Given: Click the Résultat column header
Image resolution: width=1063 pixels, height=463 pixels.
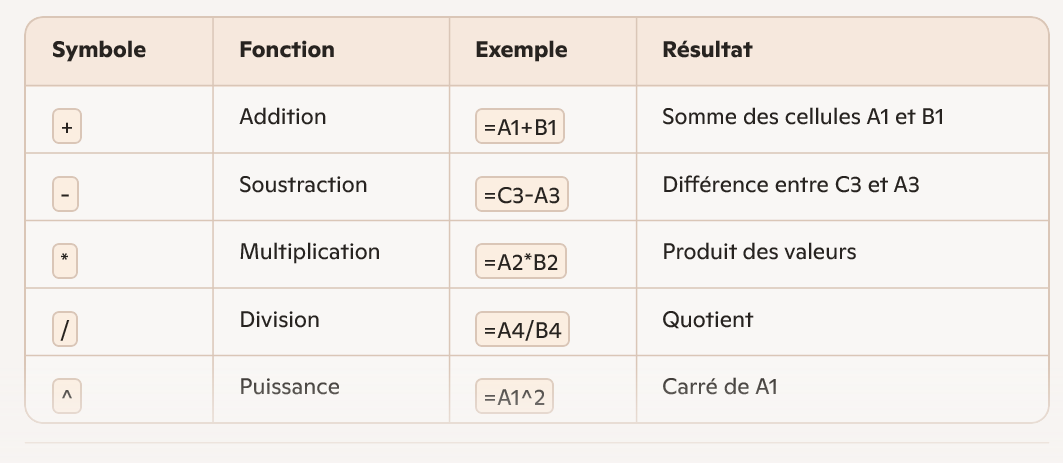Looking at the screenshot, I should point(707,50).
